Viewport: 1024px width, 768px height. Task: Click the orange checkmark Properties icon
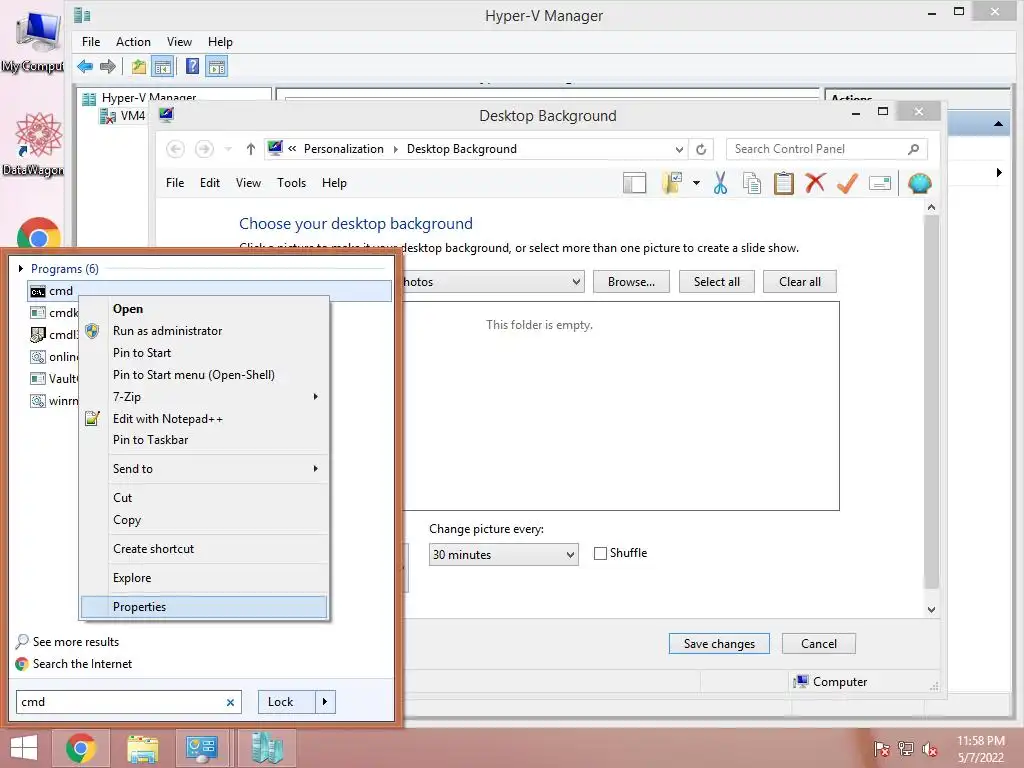point(847,183)
